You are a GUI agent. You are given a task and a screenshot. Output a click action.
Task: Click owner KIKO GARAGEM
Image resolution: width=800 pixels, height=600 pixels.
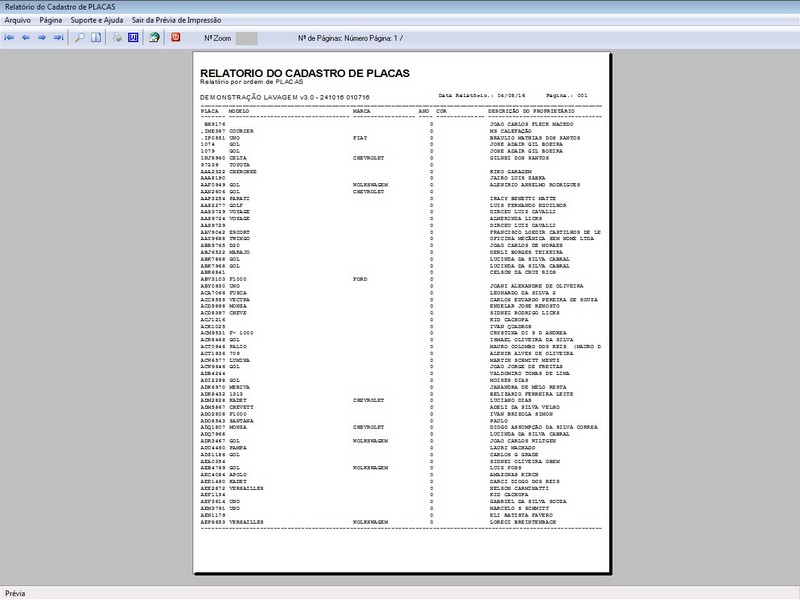tap(511, 171)
